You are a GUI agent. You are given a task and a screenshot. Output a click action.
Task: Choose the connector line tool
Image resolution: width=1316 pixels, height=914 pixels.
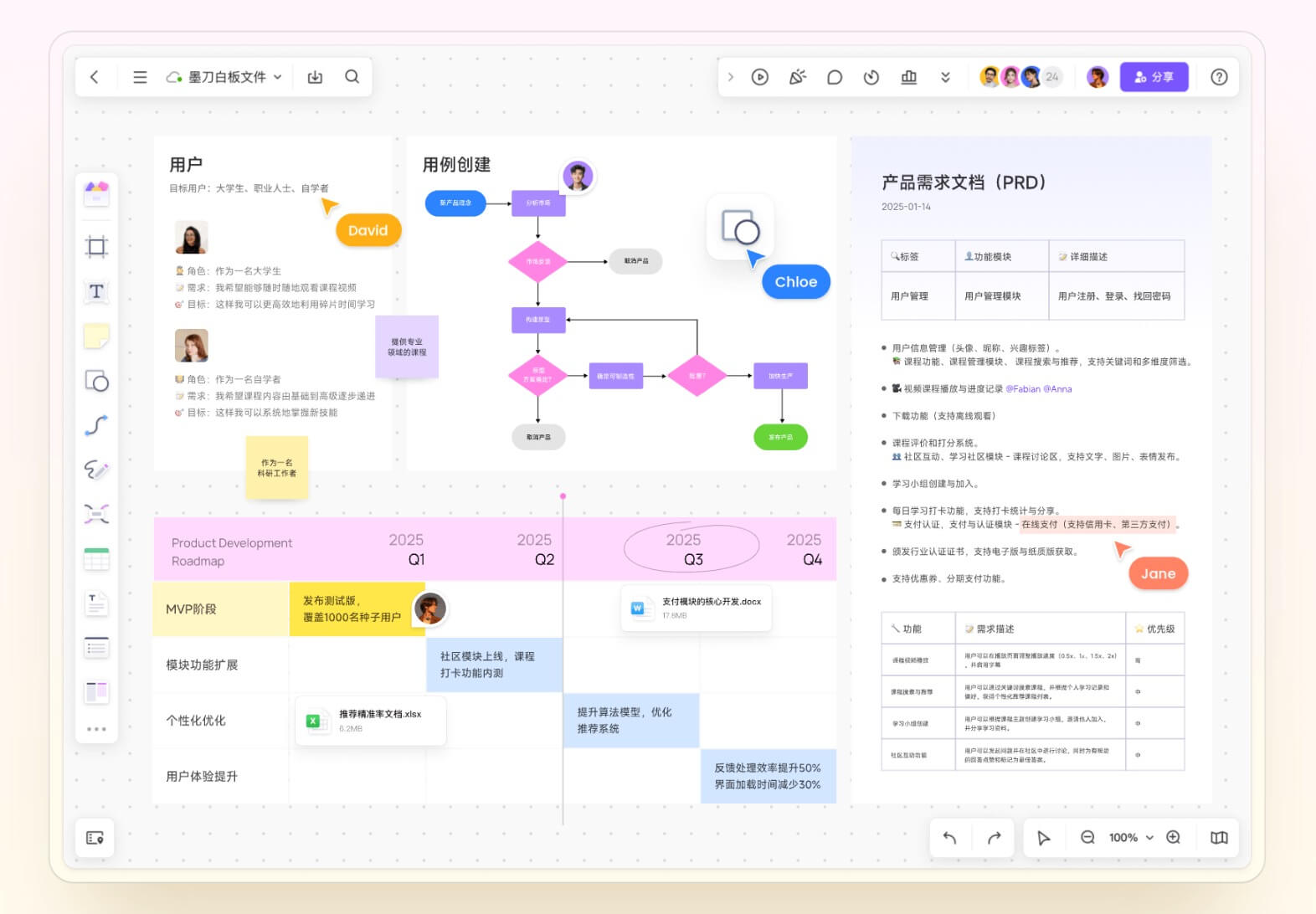pyautogui.click(x=96, y=425)
